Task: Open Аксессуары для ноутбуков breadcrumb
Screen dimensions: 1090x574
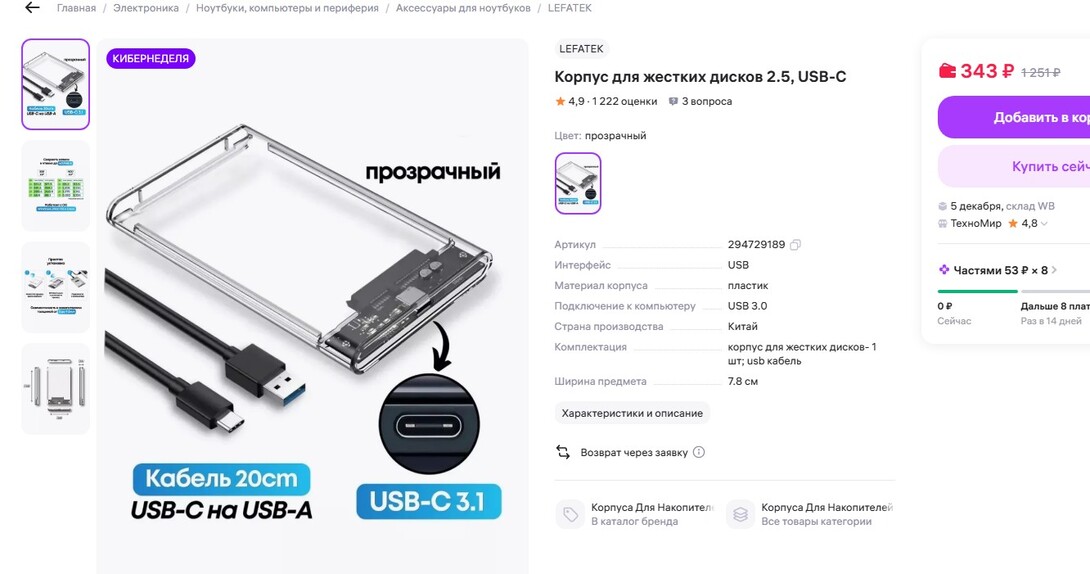Action: coord(463,8)
